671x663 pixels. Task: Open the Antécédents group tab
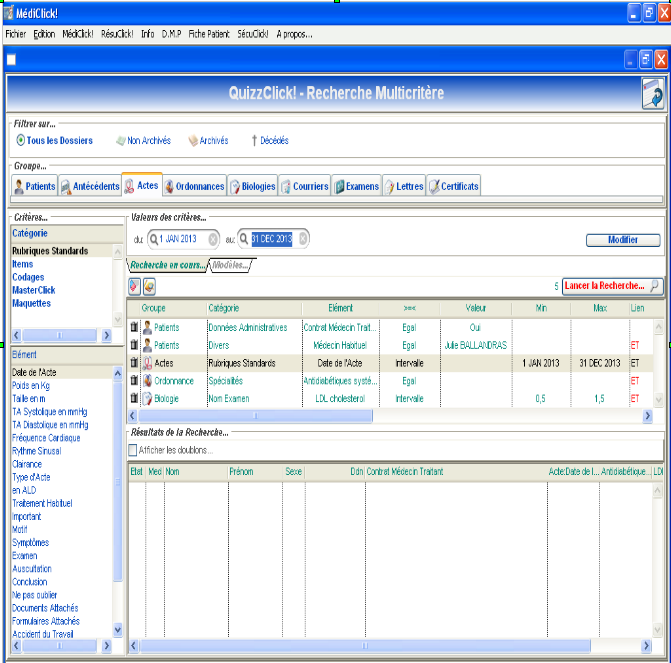(x=90, y=186)
